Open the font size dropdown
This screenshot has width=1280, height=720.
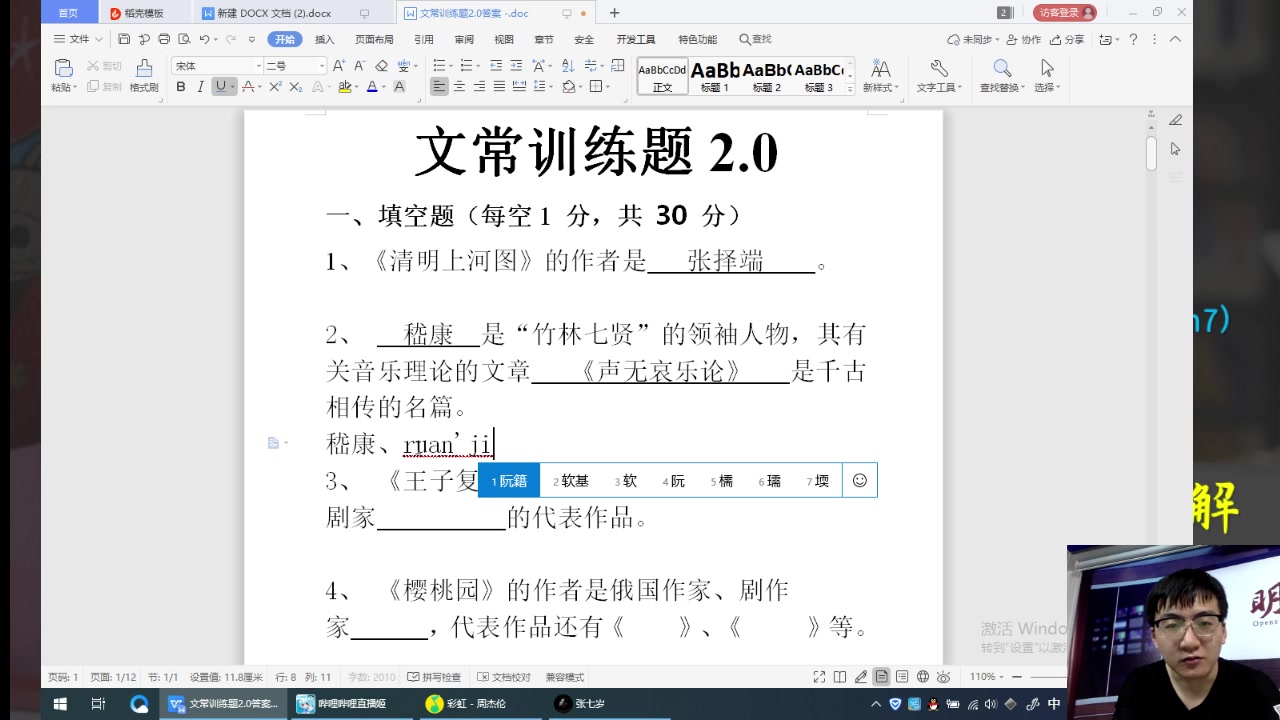point(322,66)
